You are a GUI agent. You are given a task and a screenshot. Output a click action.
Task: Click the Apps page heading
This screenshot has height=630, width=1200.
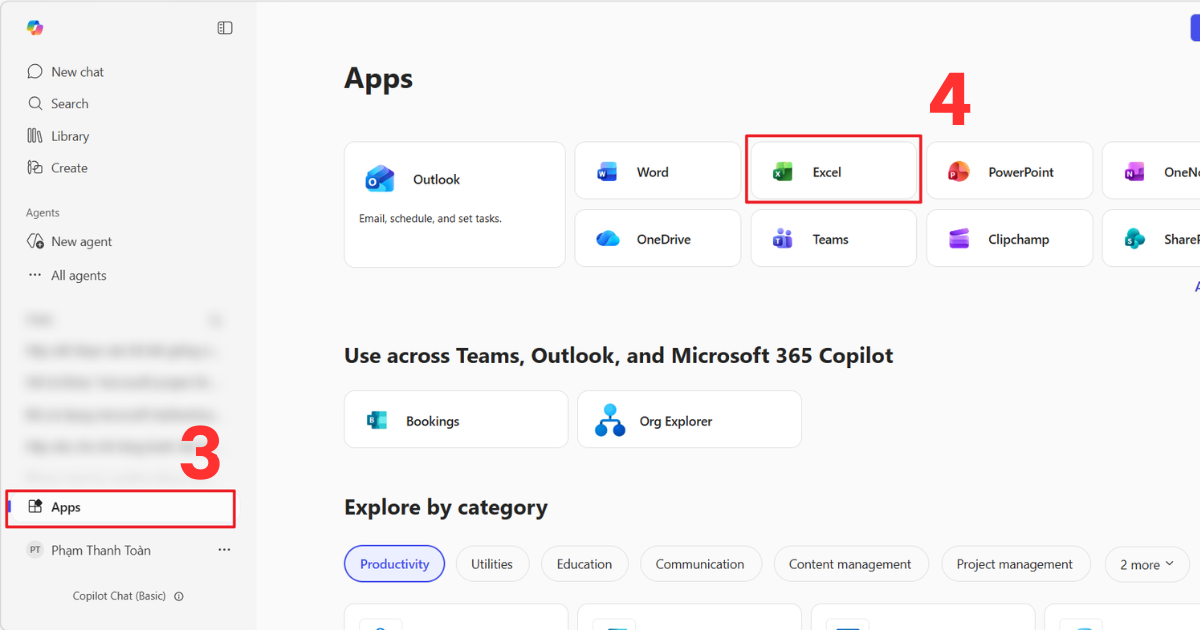[378, 79]
